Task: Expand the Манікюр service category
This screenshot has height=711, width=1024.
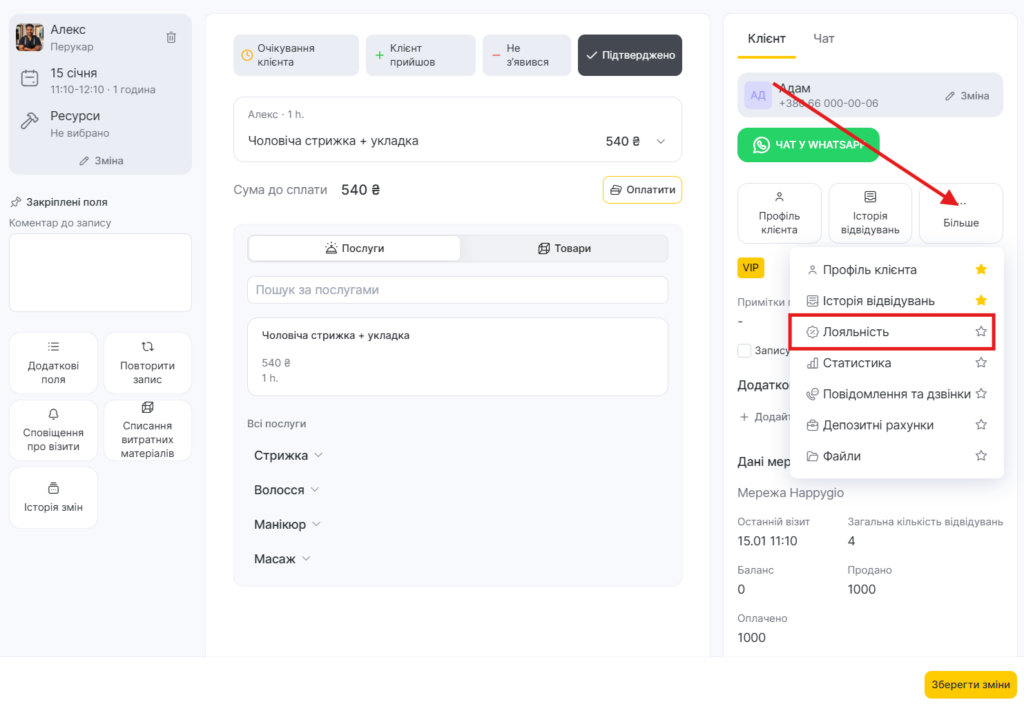Action: [288, 524]
